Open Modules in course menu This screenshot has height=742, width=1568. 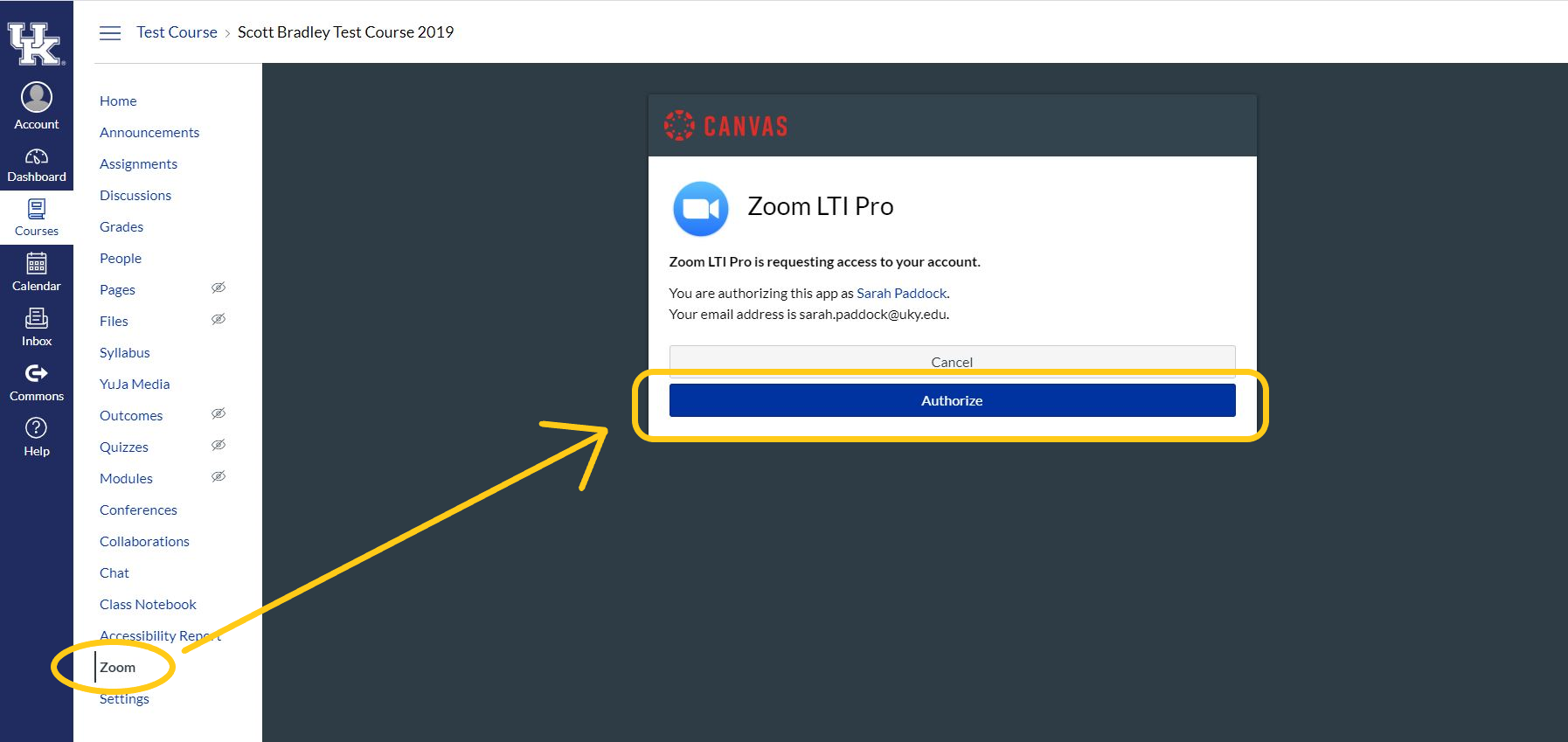click(x=126, y=478)
